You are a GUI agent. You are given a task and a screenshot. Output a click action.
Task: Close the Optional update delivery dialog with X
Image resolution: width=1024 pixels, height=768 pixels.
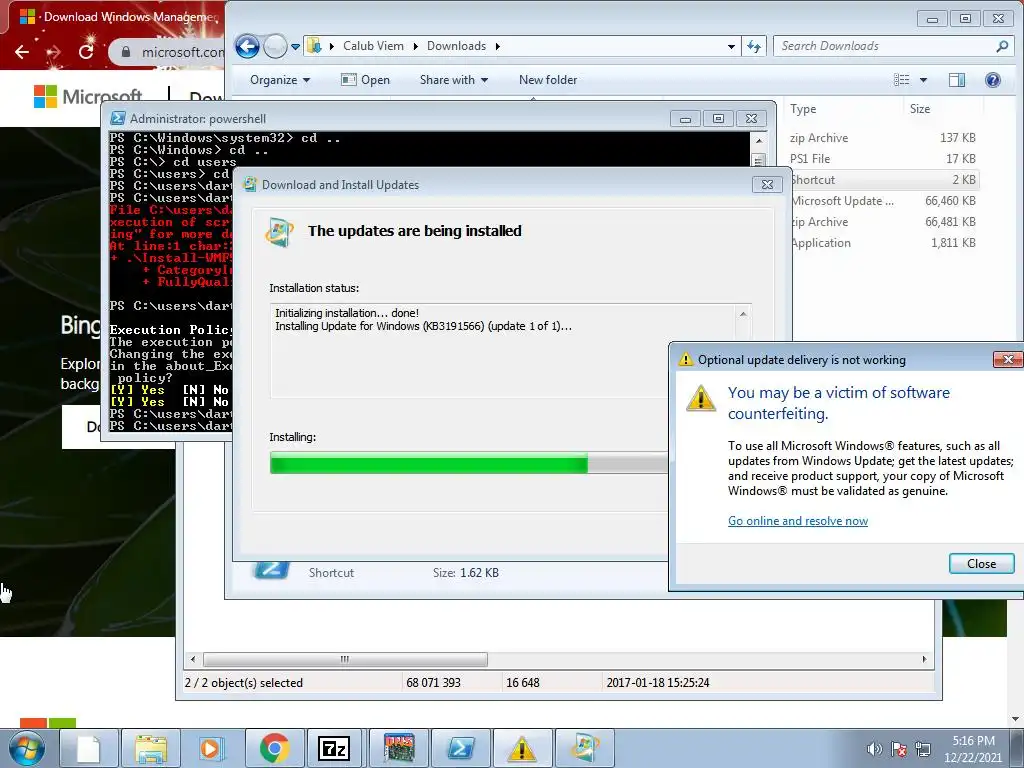(x=1008, y=359)
